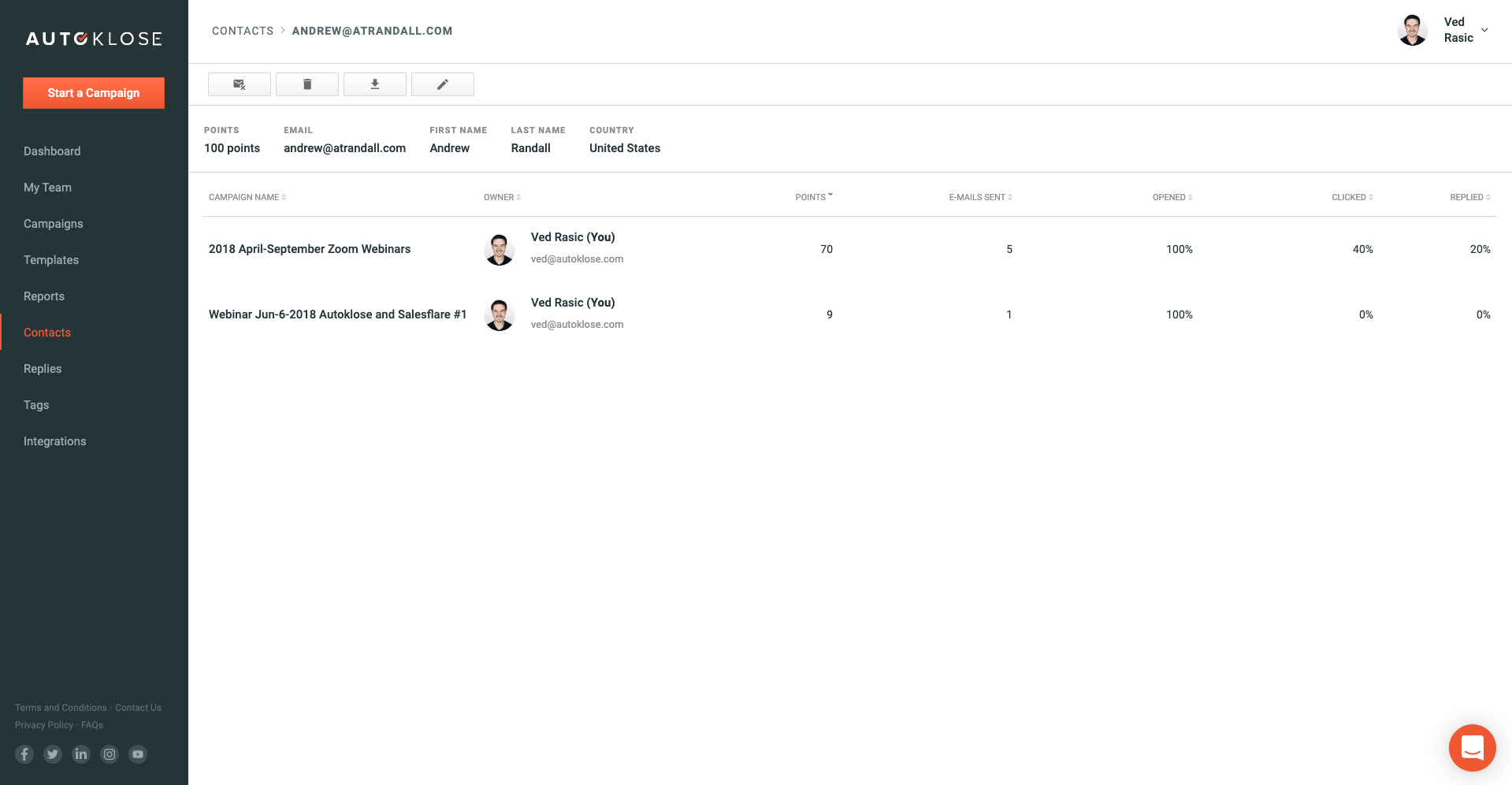Open Terms and Conditions link
This screenshot has width=1512, height=785.
pos(61,708)
